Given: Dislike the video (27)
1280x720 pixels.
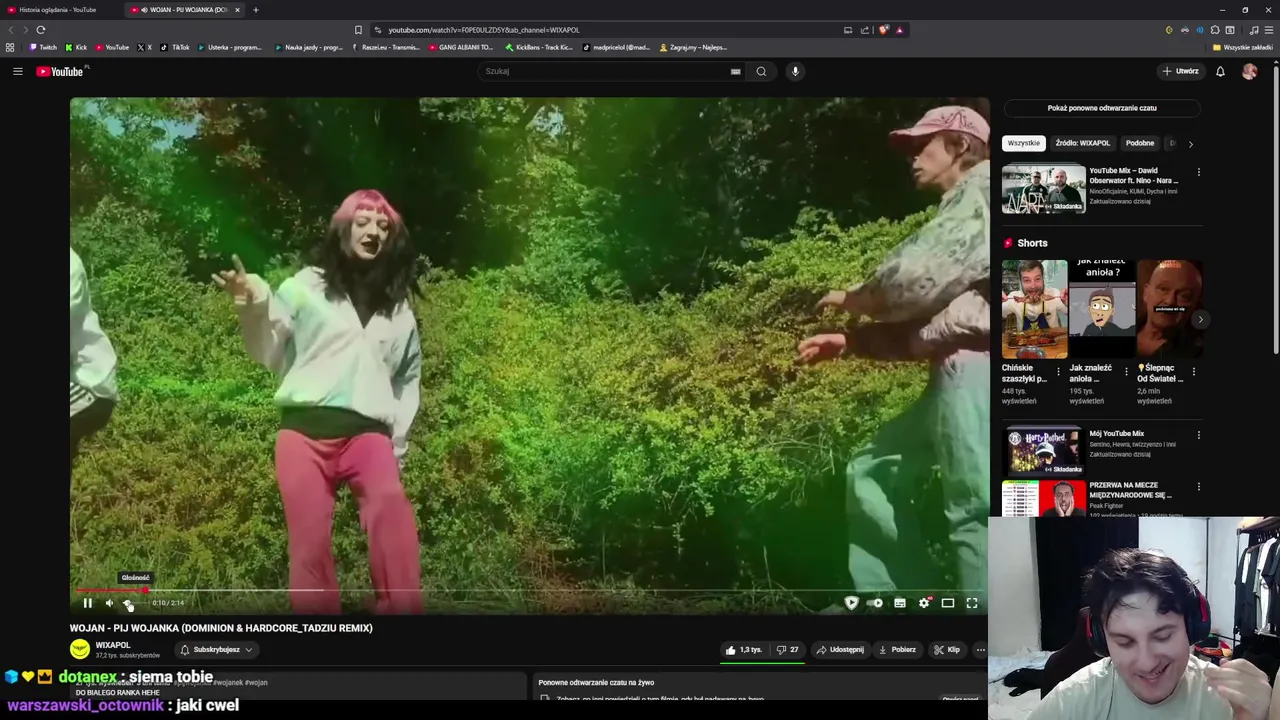Looking at the screenshot, I should coord(788,650).
